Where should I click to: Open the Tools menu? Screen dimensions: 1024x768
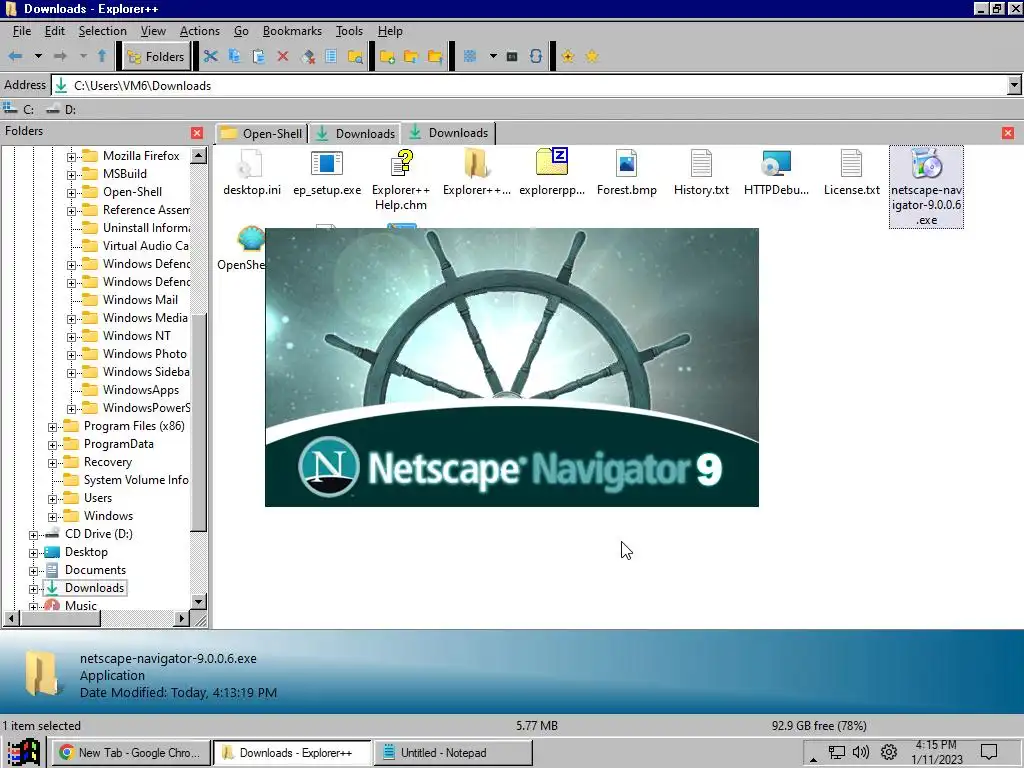(349, 31)
